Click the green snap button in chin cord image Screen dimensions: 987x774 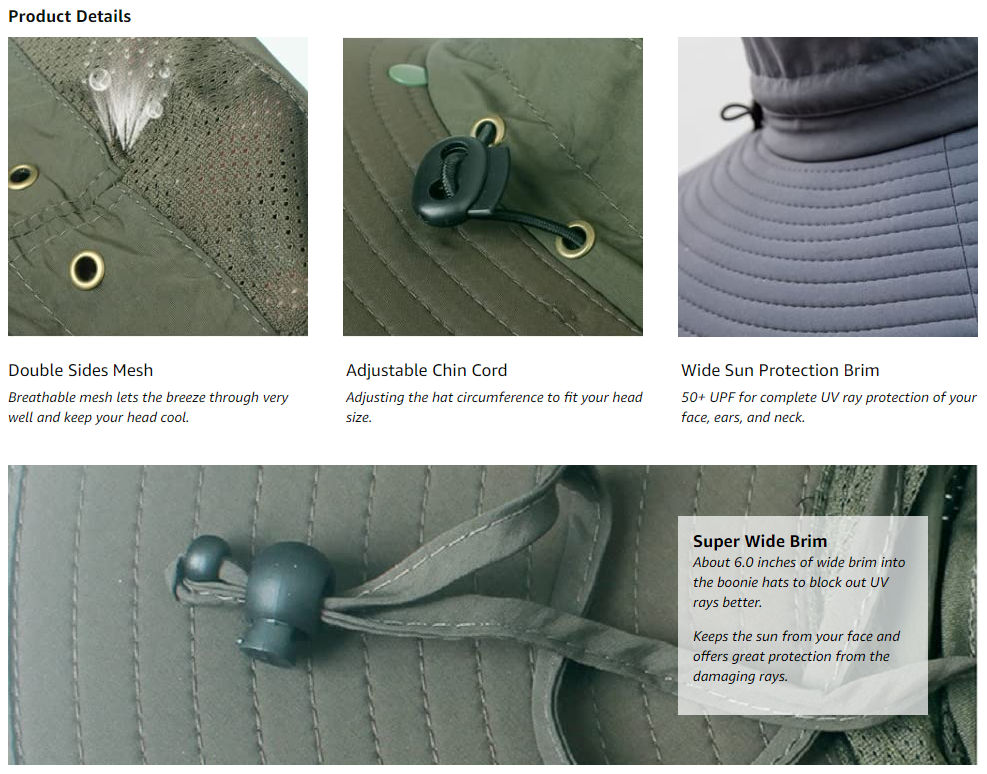(407, 74)
